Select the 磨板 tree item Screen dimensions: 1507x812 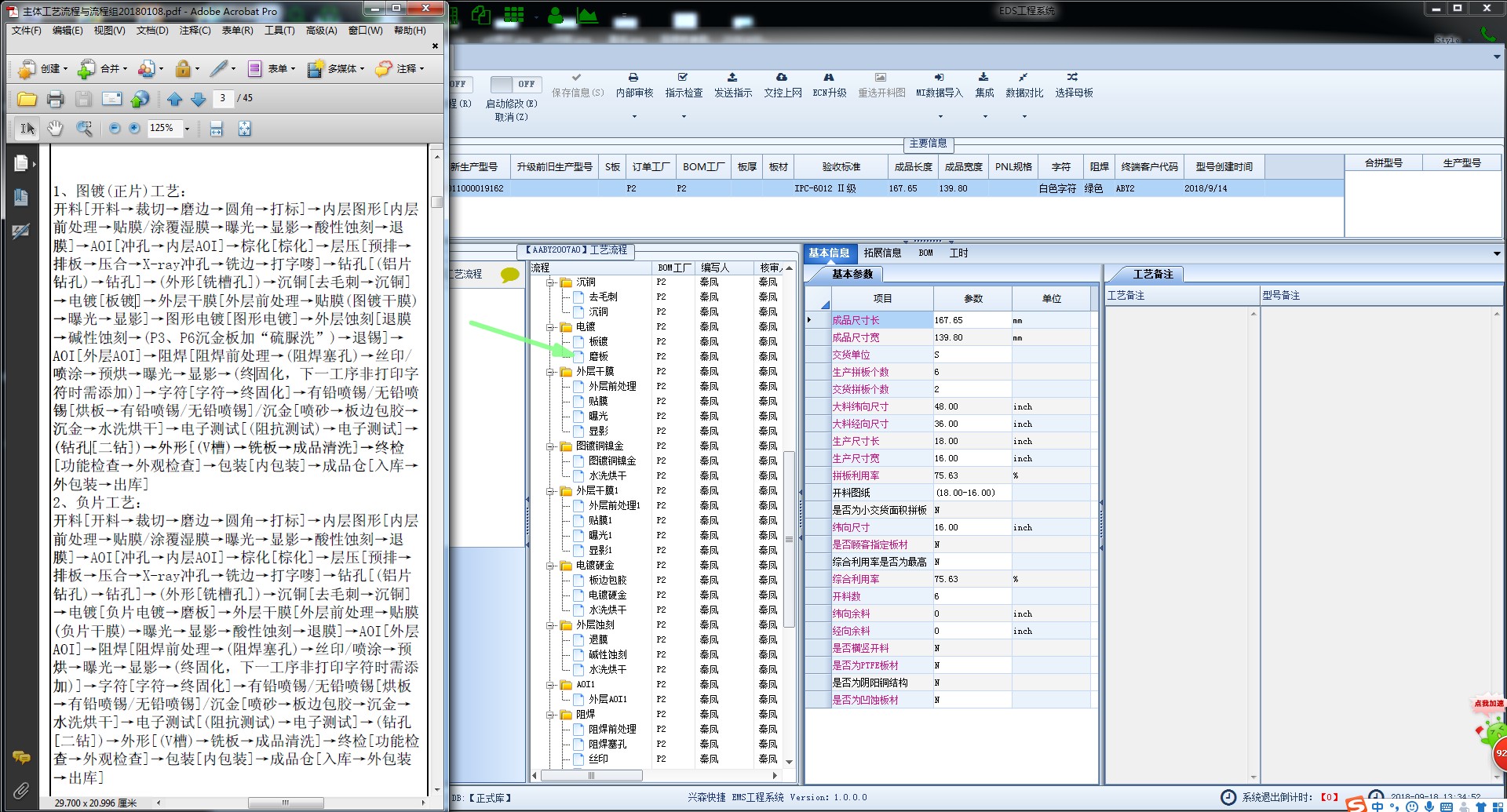[x=598, y=356]
